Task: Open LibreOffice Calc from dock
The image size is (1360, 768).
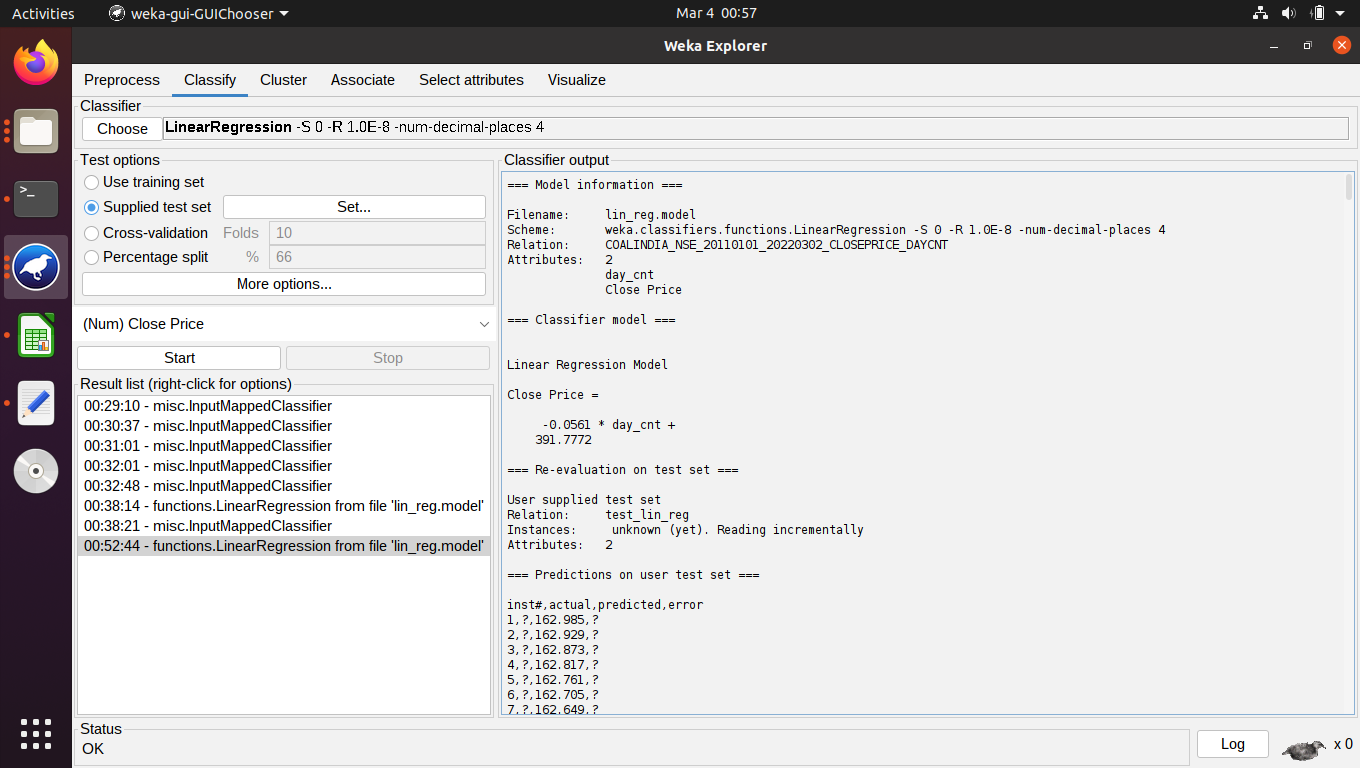Action: (36, 335)
